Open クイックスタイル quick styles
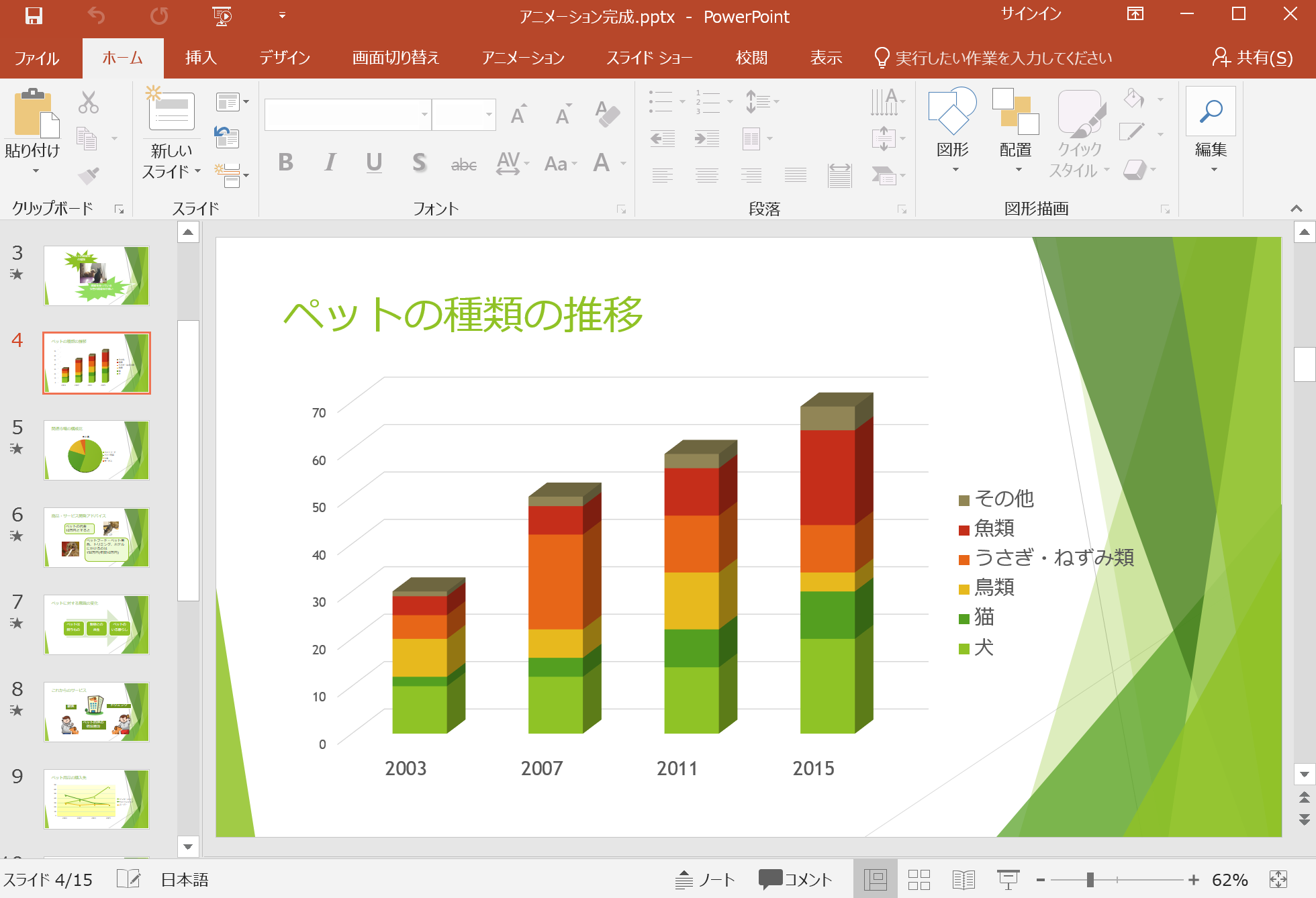Image resolution: width=1316 pixels, height=898 pixels. [1080, 134]
